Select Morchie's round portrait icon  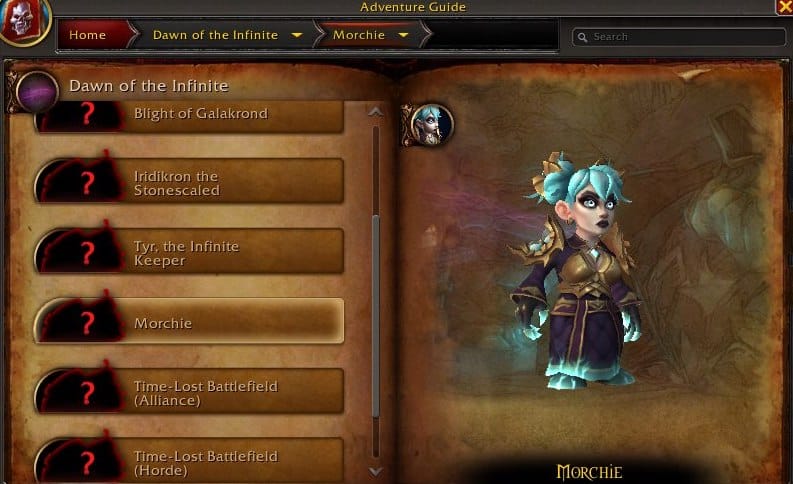pyautogui.click(x=431, y=124)
